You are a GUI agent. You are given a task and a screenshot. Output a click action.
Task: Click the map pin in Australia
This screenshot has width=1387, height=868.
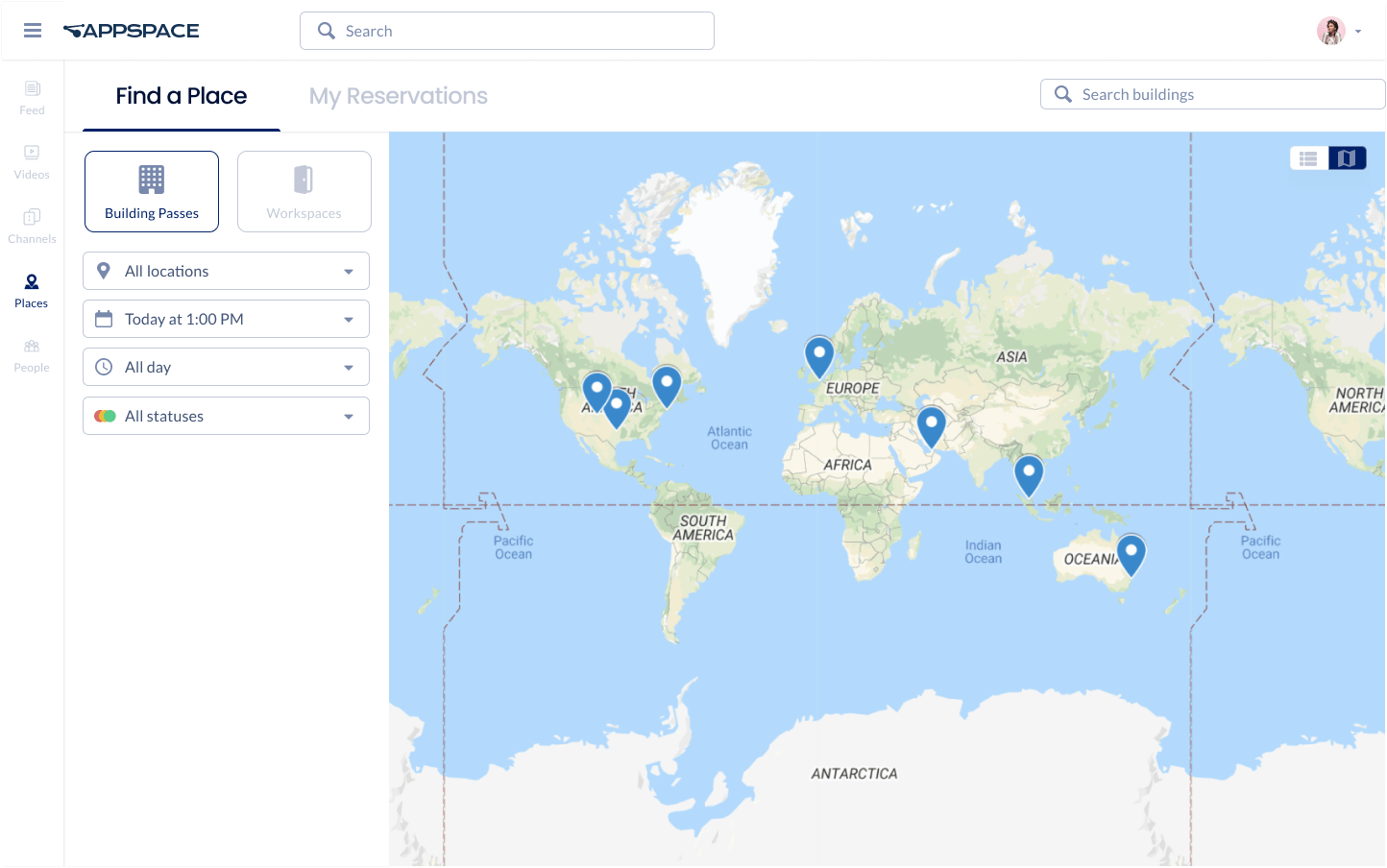(x=1131, y=553)
